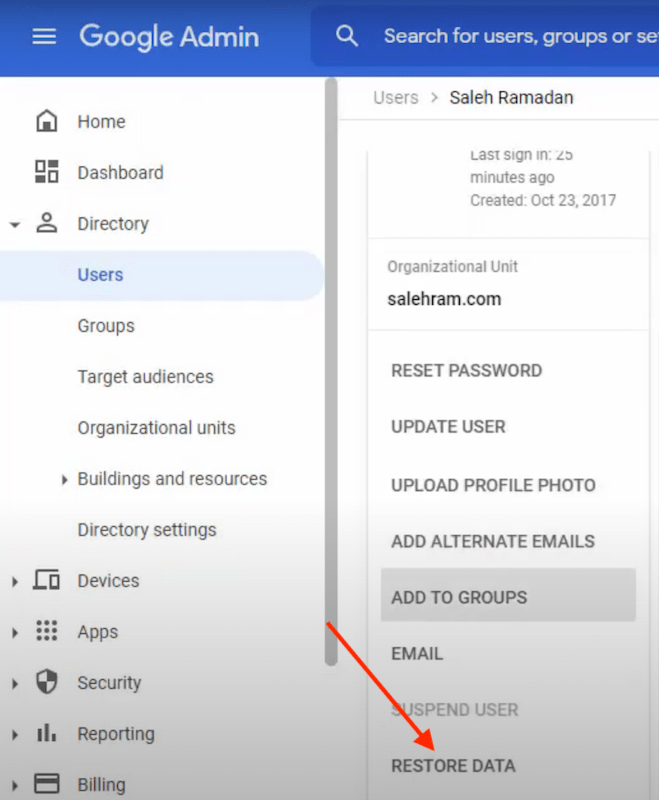
Task: Click the Security shield icon
Action: [46, 682]
